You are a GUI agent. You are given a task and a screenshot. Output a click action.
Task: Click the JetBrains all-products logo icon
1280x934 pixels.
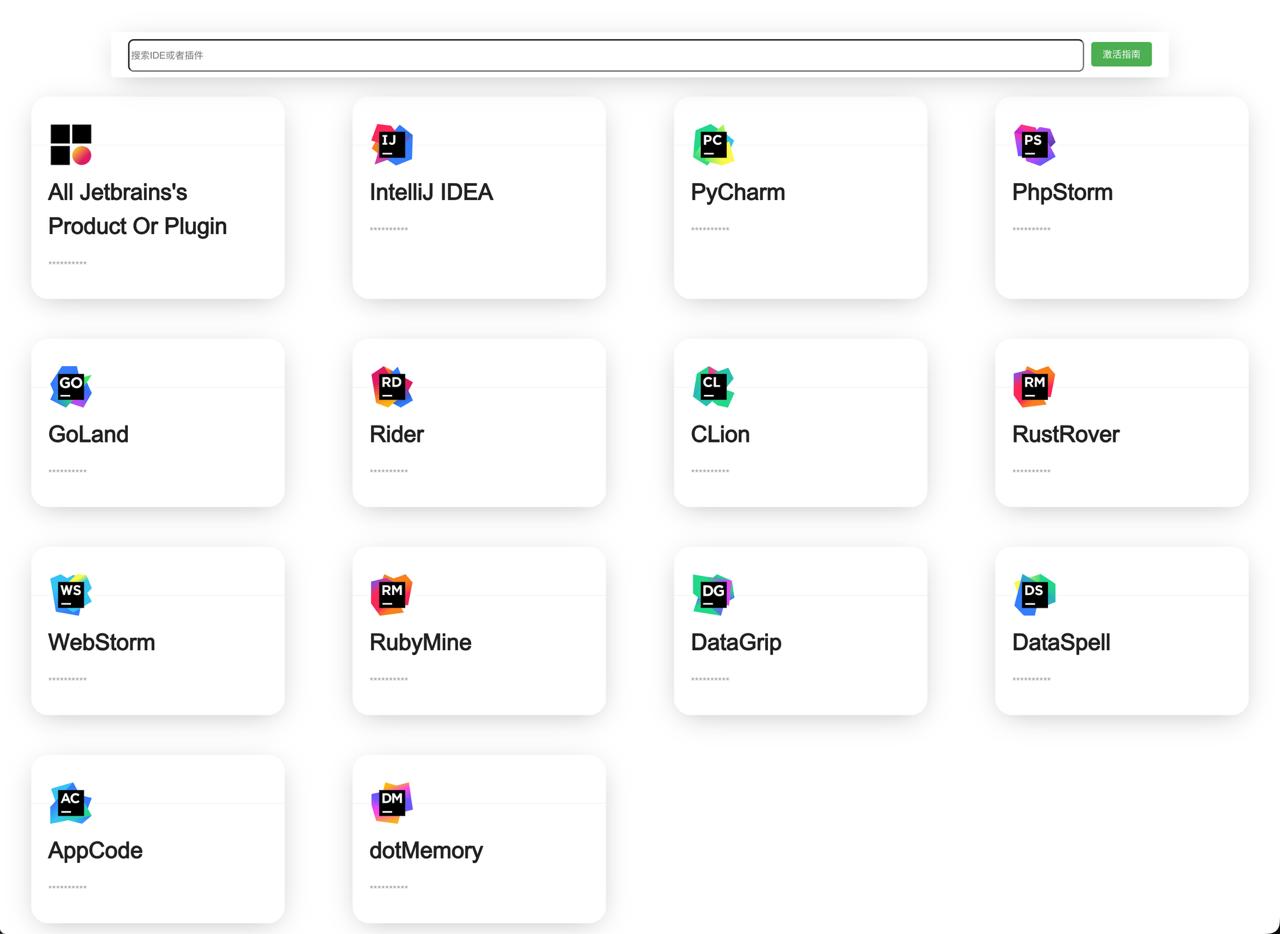[x=71, y=145]
